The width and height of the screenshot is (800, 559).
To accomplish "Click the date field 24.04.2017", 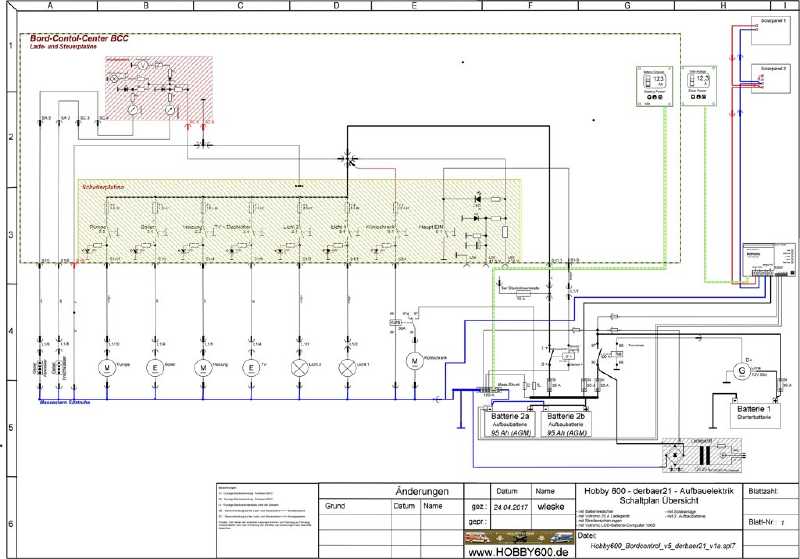I will [508, 506].
